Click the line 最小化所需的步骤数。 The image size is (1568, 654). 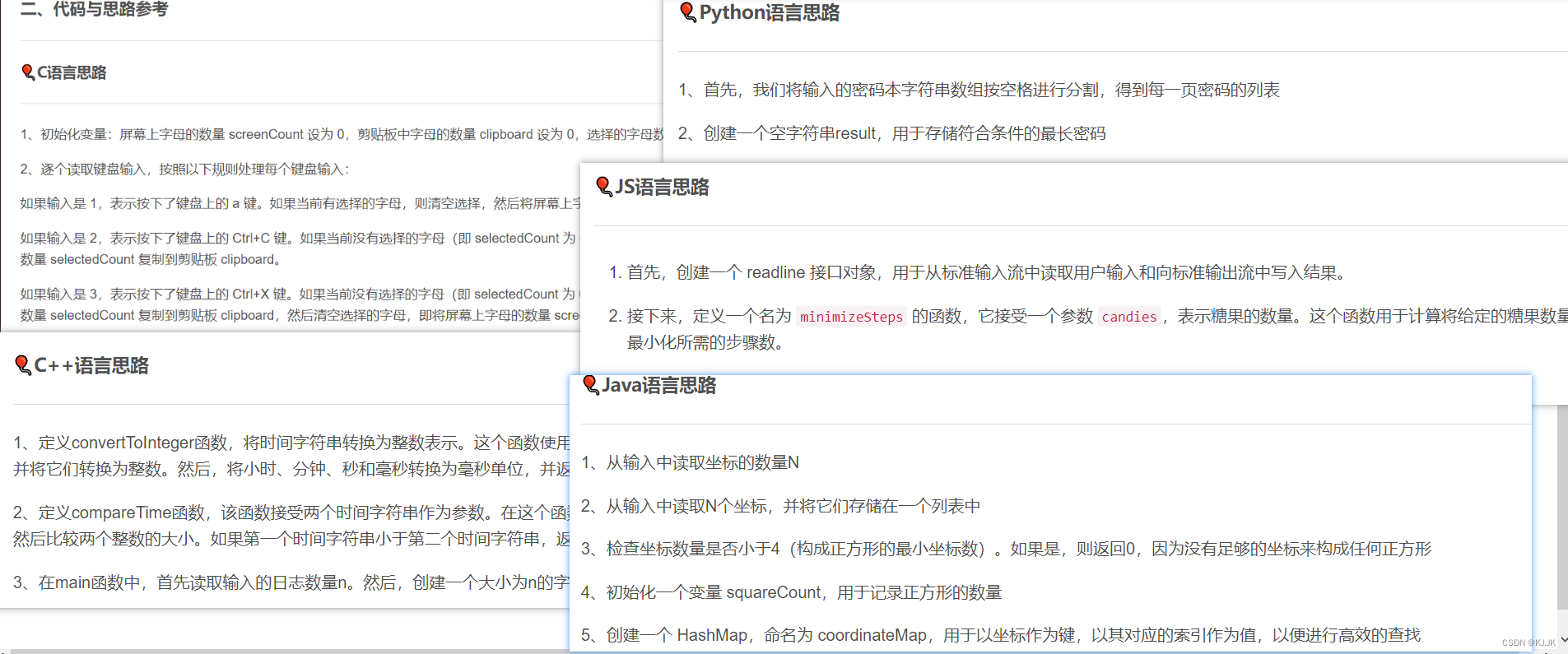click(706, 342)
